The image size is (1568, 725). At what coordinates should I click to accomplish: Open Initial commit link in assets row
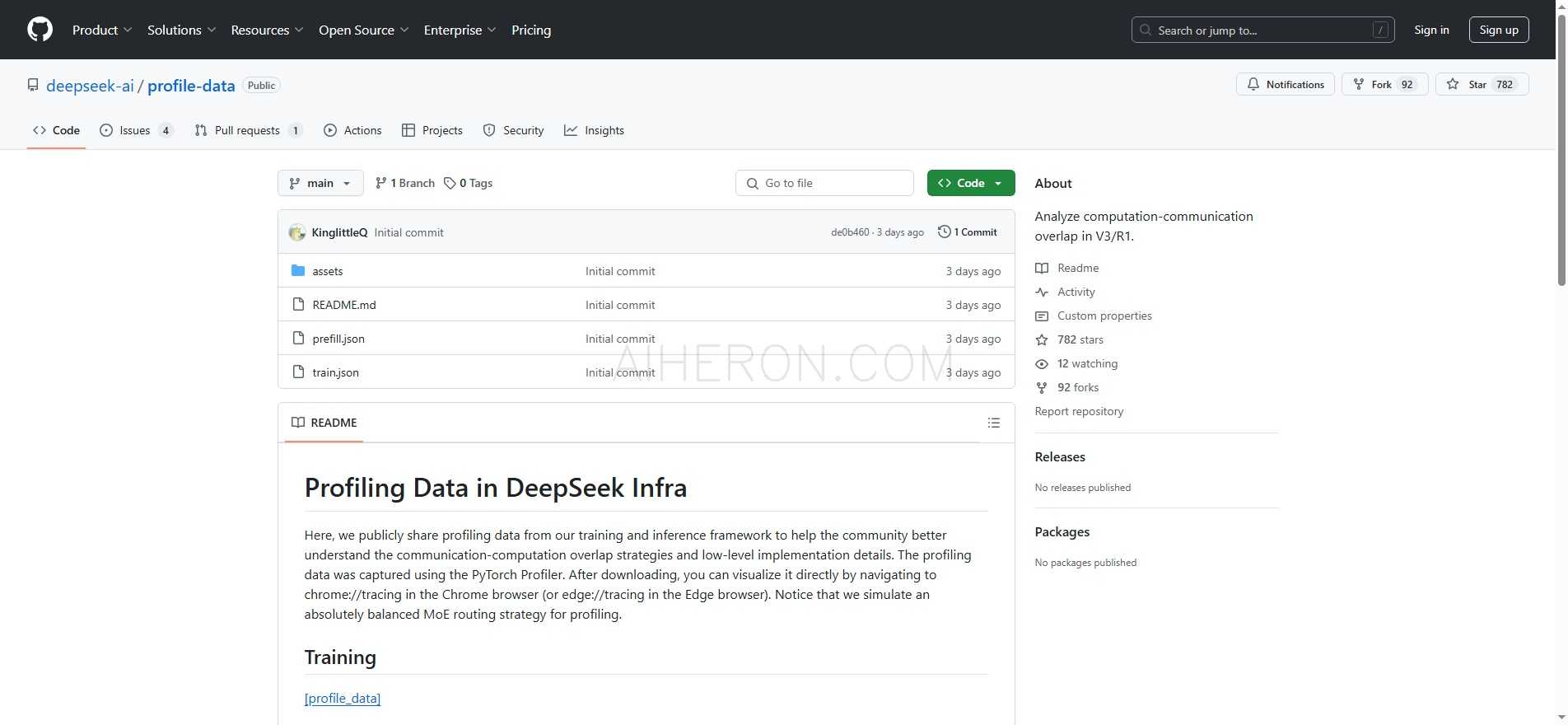[620, 271]
